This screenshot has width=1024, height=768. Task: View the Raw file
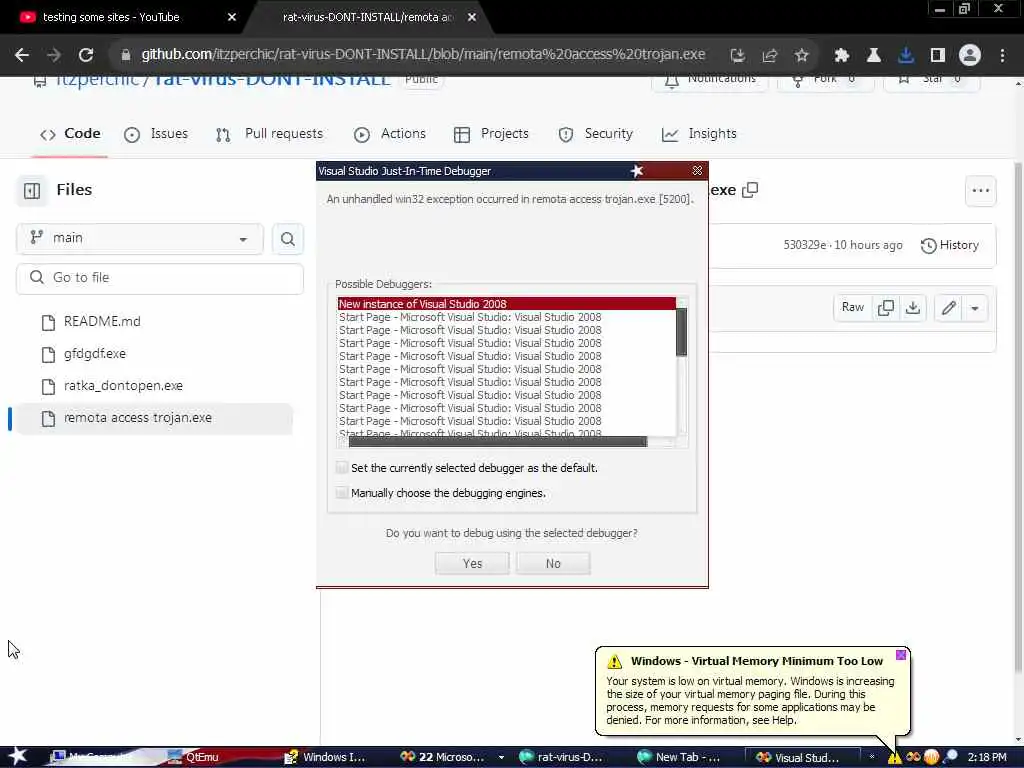point(852,308)
